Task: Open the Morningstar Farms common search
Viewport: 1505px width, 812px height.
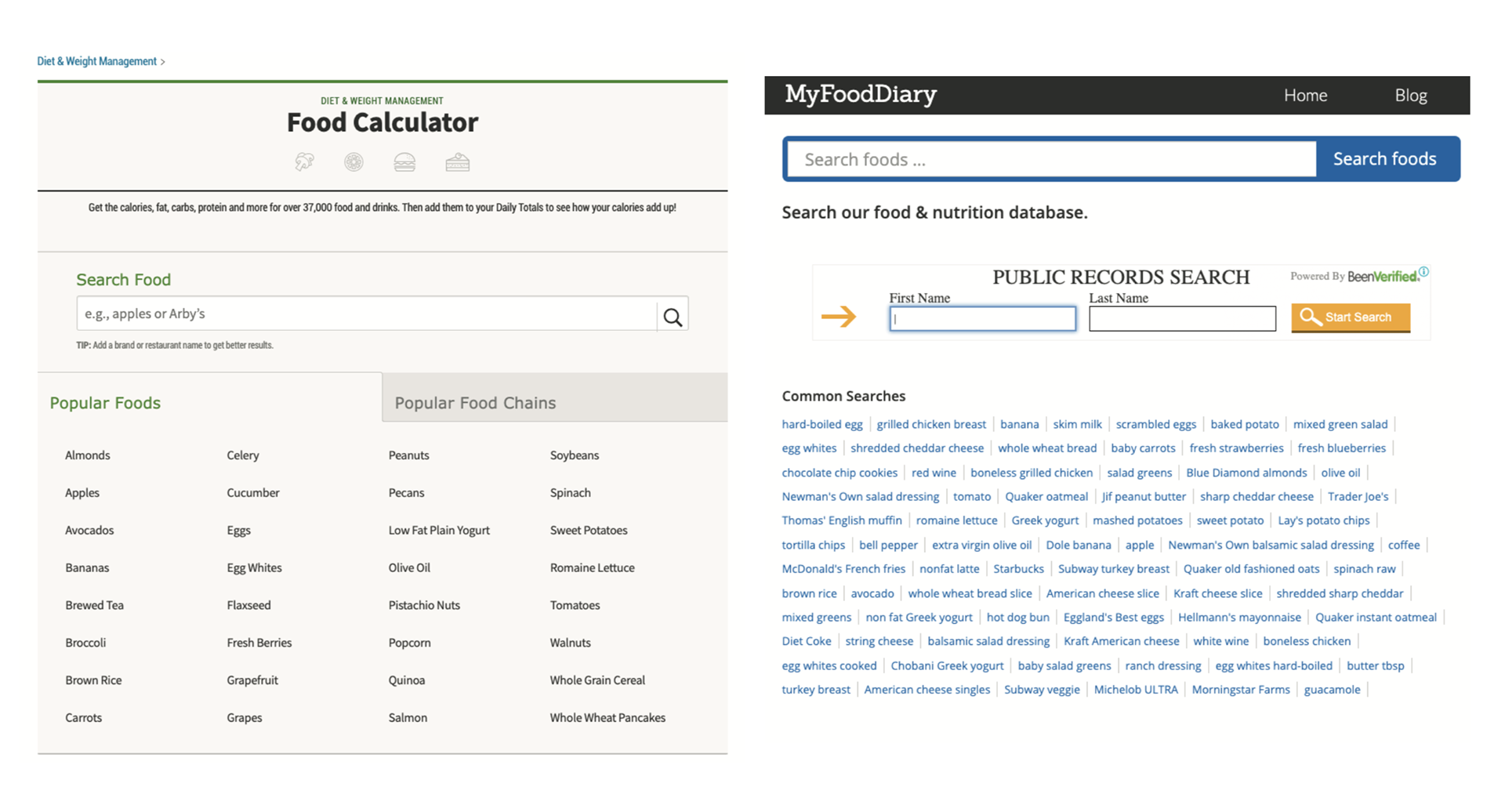Action: click(1241, 690)
